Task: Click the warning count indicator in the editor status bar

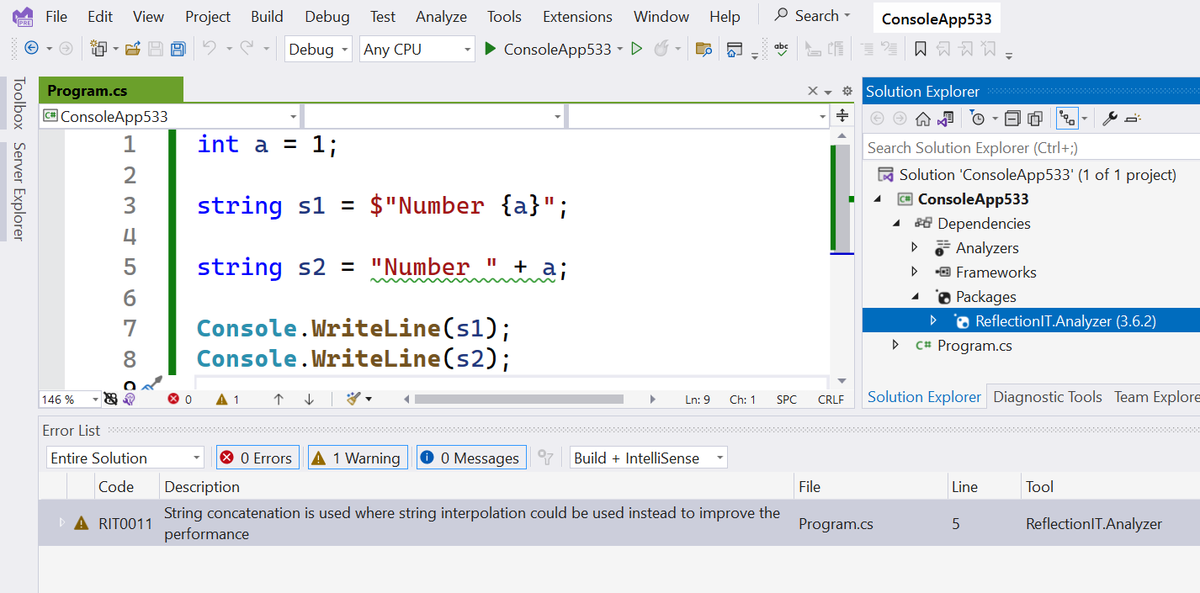Action: coord(229,399)
